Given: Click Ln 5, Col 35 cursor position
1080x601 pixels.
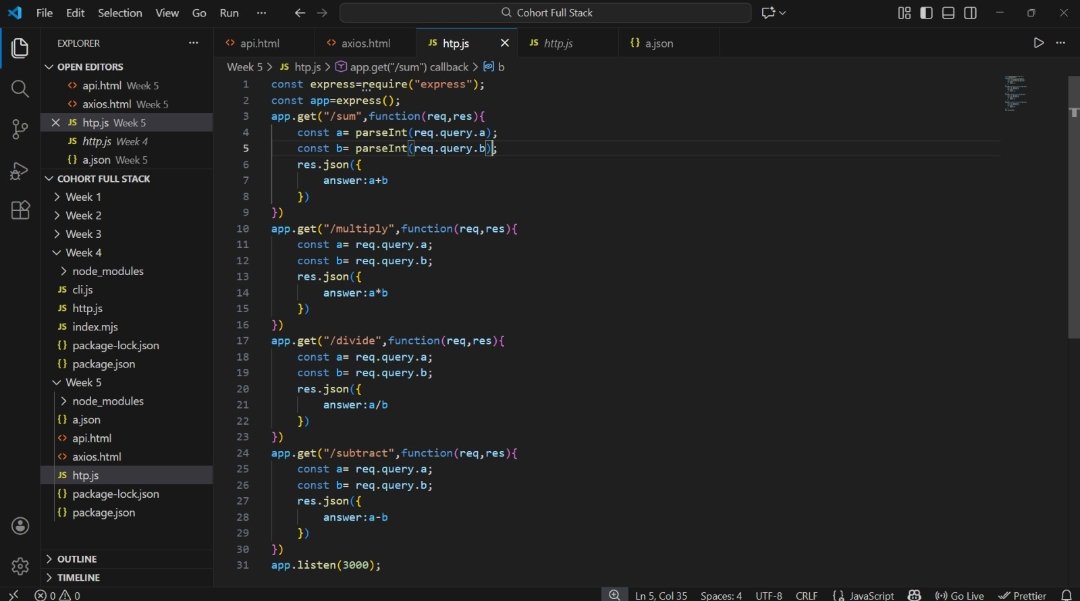Looking at the screenshot, I should click(x=661, y=595).
